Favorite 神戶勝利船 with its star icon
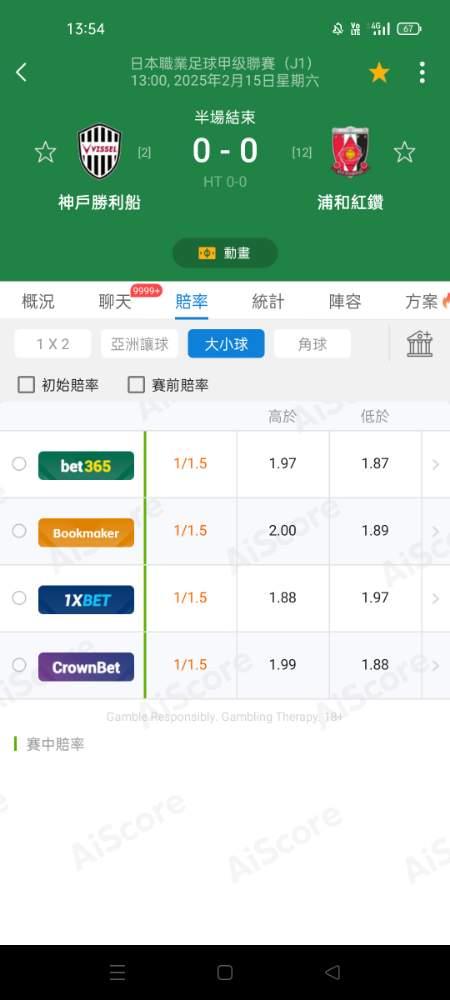The image size is (450, 1000). [45, 152]
